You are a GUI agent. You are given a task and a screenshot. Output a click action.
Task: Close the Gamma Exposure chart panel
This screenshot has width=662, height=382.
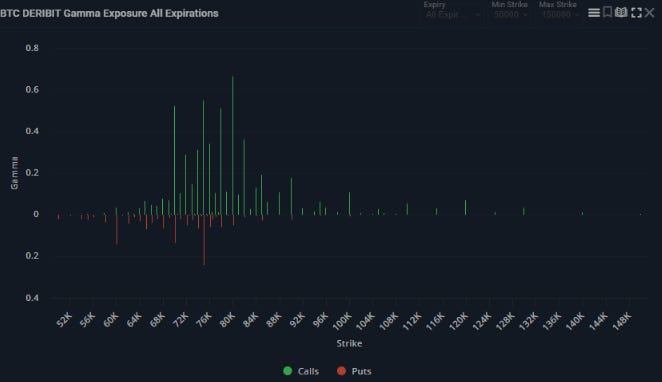click(x=650, y=13)
